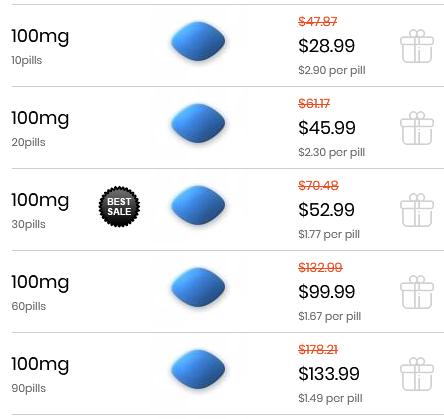This screenshot has height=419, width=444.
Task: Click the gift icon for 20 pills
Action: coord(417,128)
